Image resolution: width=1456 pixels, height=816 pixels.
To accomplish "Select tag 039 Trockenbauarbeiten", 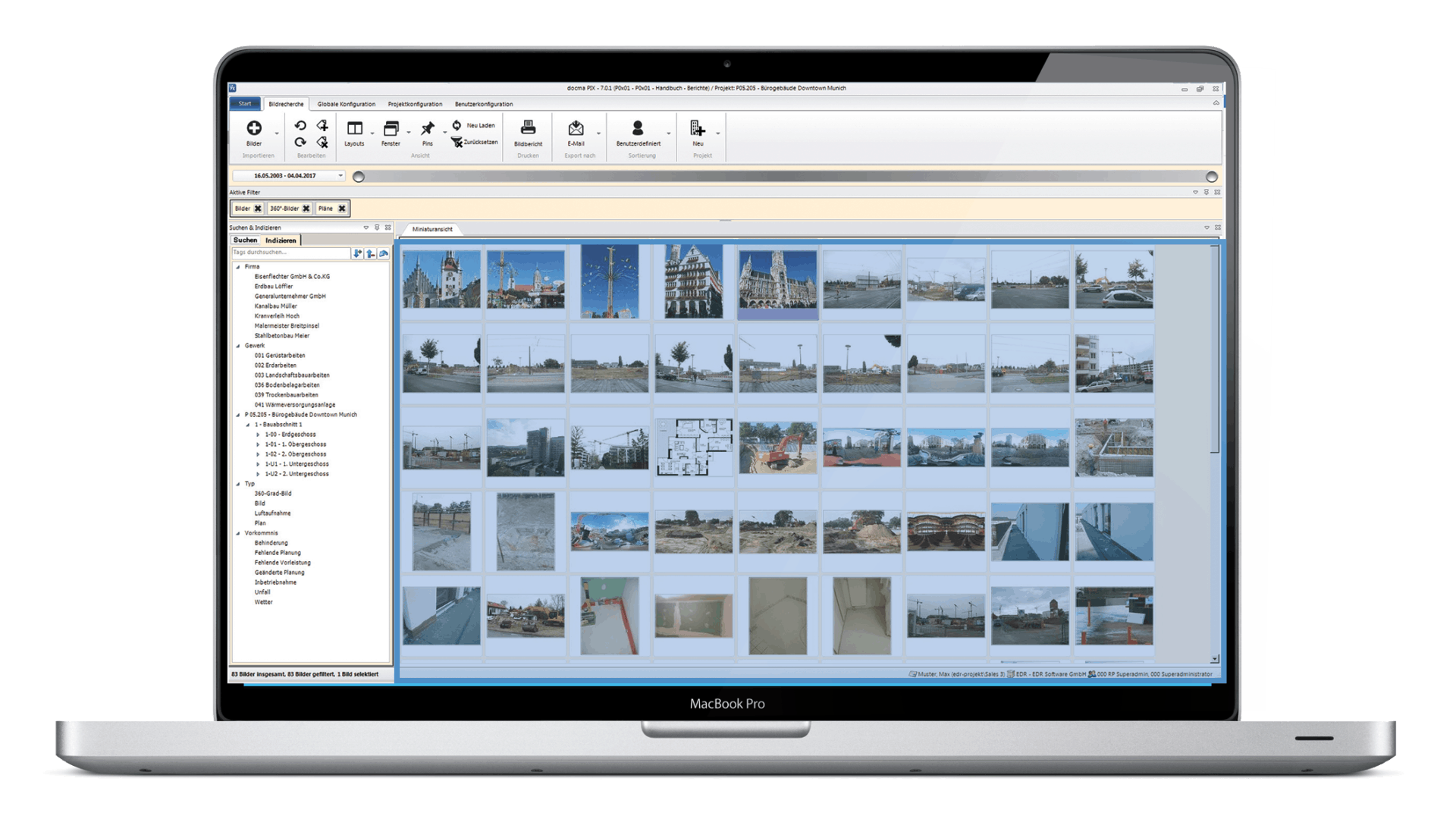I will 286,395.
